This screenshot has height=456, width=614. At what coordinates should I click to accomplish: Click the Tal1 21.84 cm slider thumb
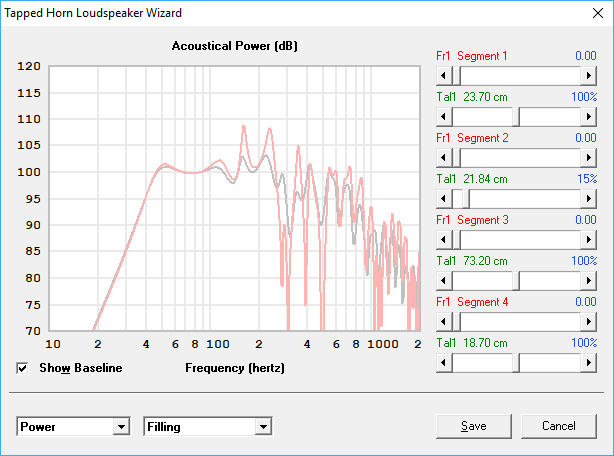(466, 199)
